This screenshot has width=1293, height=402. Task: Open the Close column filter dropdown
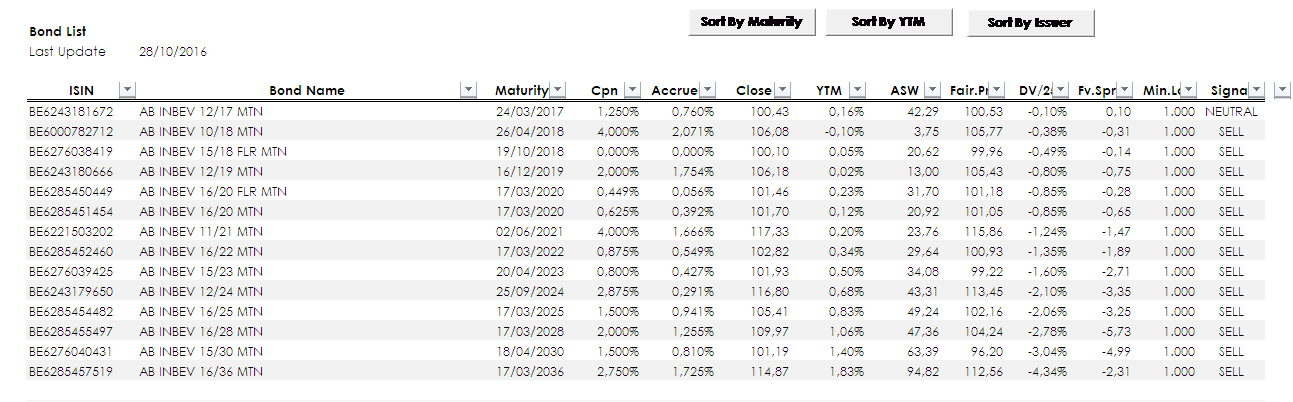point(783,91)
